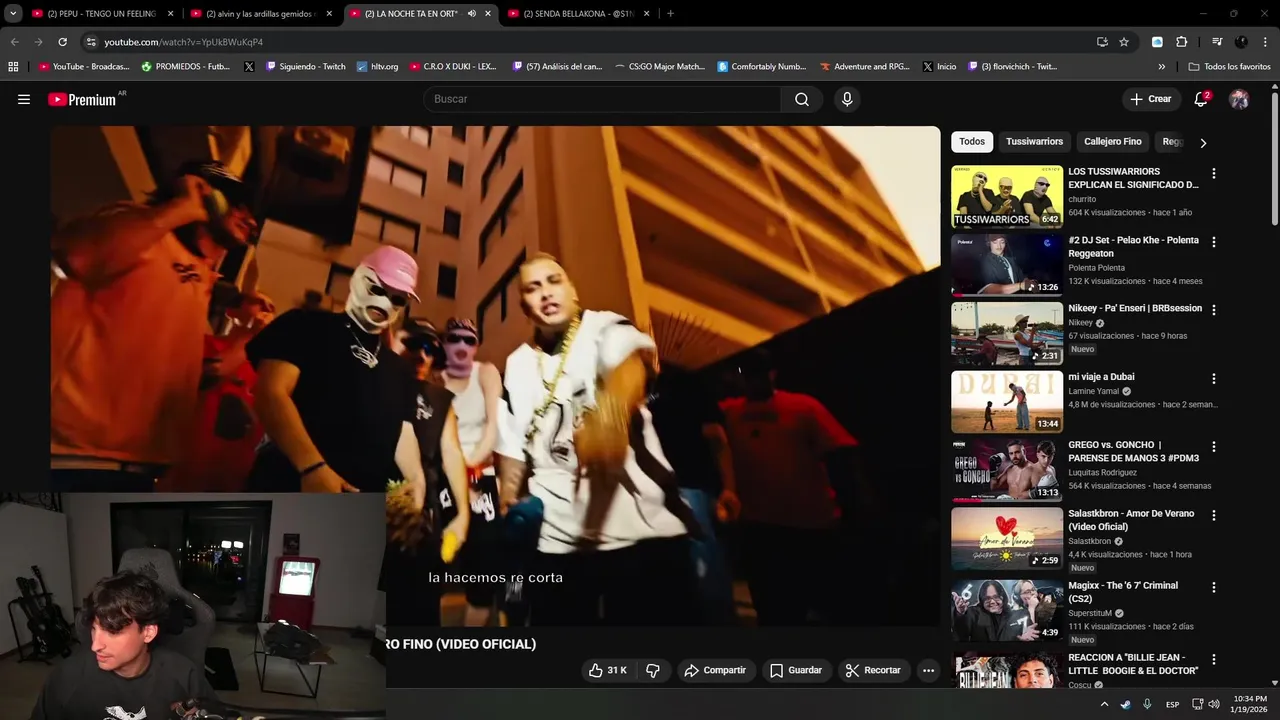Viewport: 1280px width, 720px height.
Task: Open options menu for Amor De Verano video
Action: point(1214,515)
